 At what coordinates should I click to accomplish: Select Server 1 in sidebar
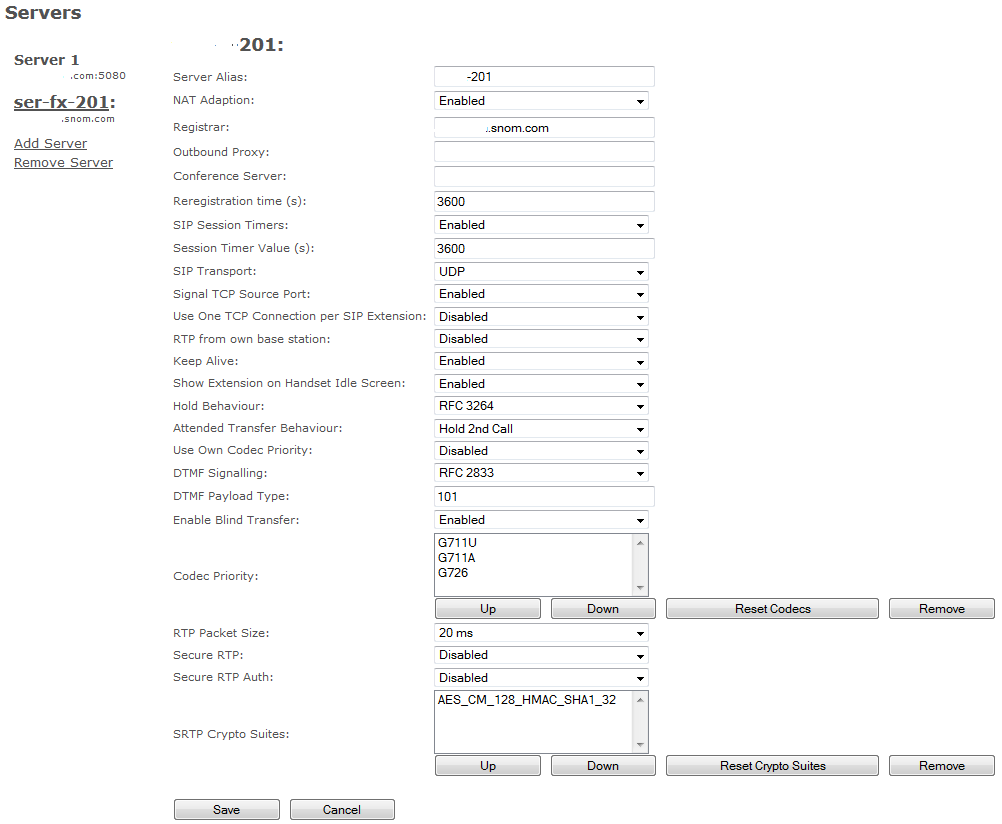(x=47, y=60)
